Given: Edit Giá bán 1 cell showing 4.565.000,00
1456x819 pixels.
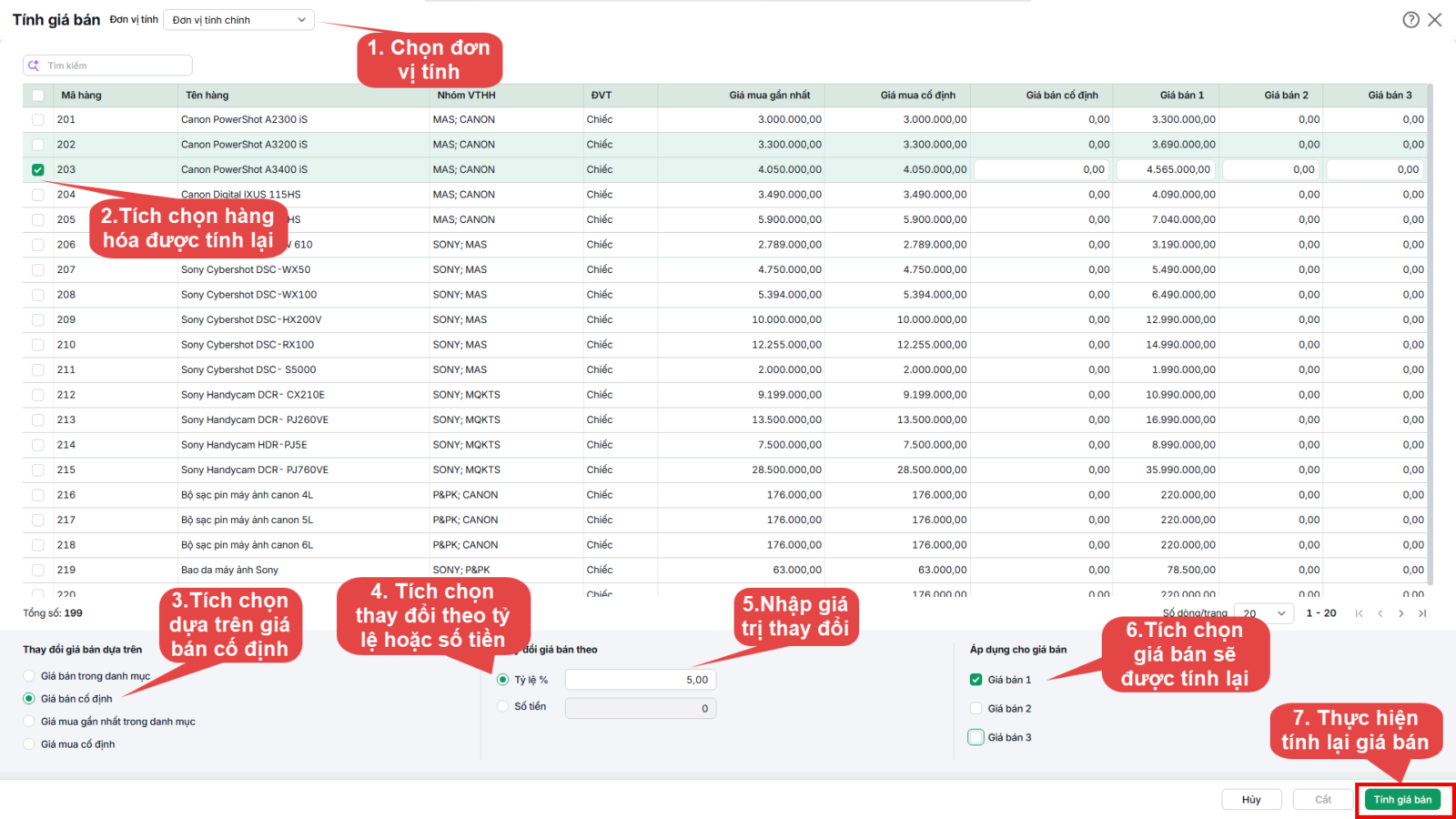Looking at the screenshot, I should pos(1167,169).
